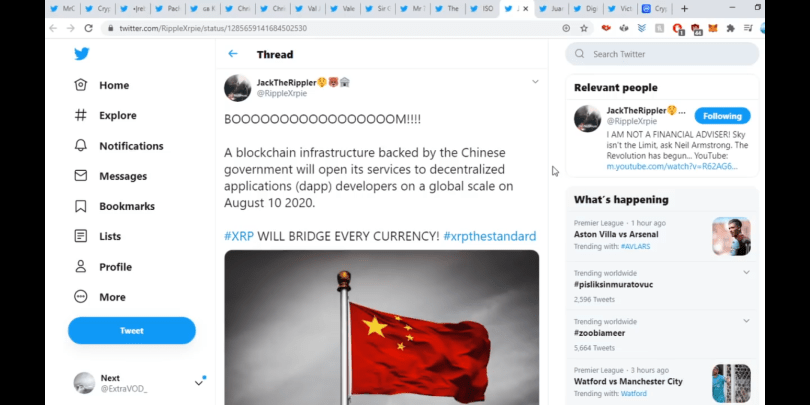Go back using the Thread arrow
Viewport: 810px width, 405px height.
coord(233,54)
